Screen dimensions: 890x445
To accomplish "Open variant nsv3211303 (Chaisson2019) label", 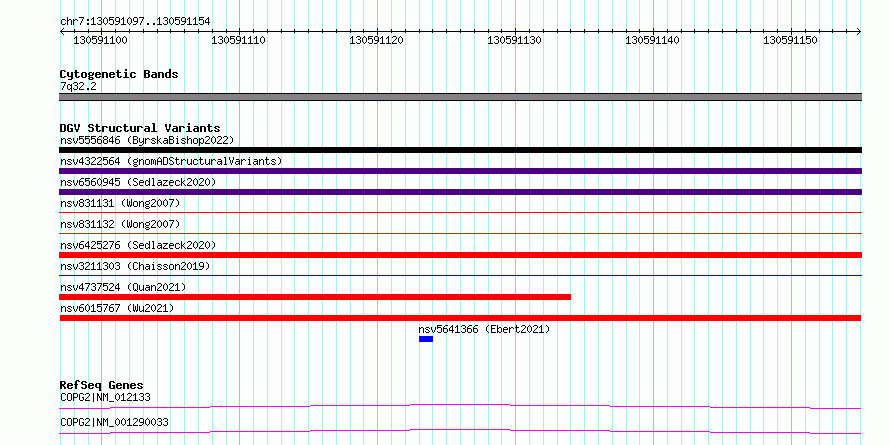I will (x=135, y=266).
